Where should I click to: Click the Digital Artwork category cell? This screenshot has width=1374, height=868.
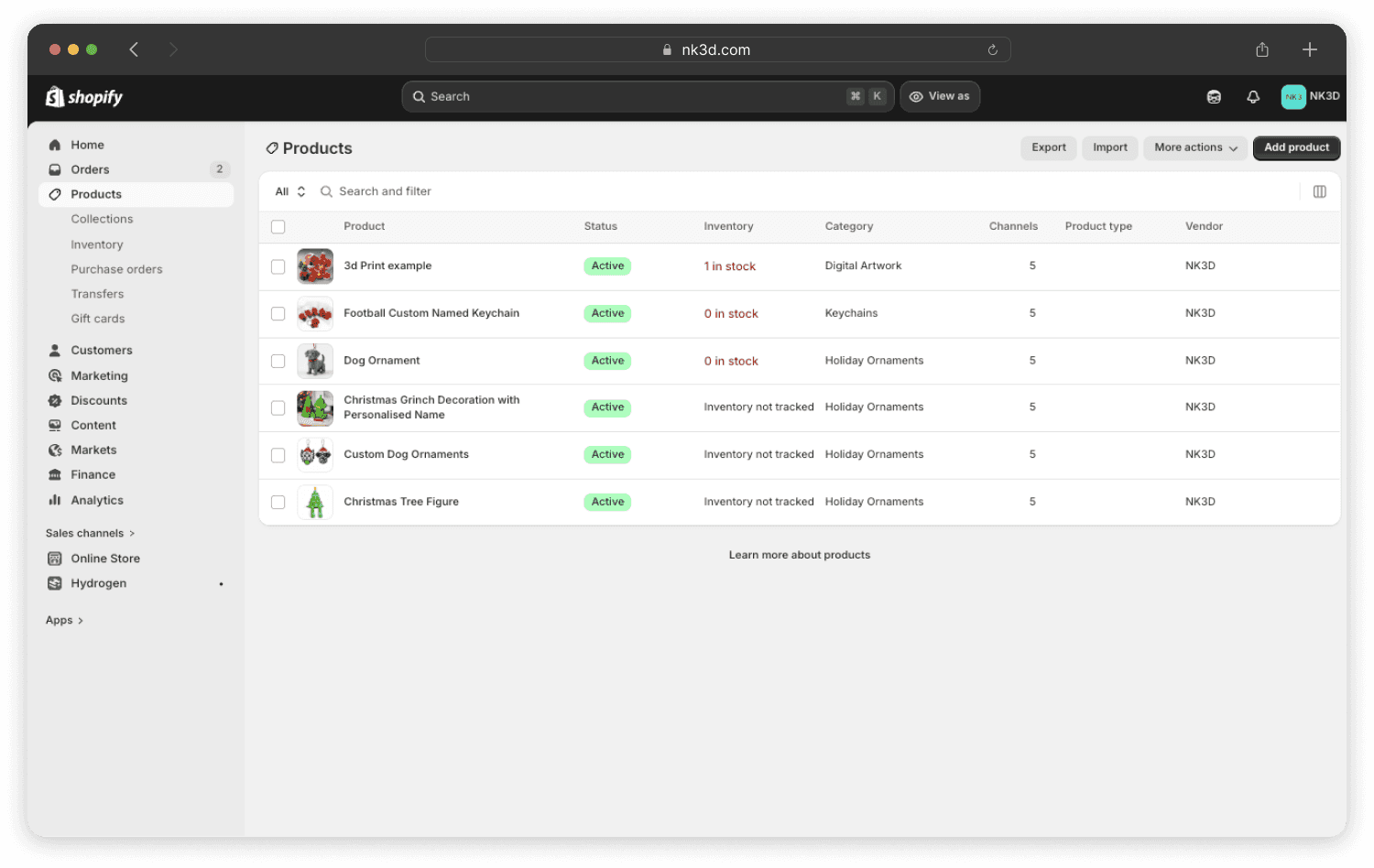(x=863, y=266)
